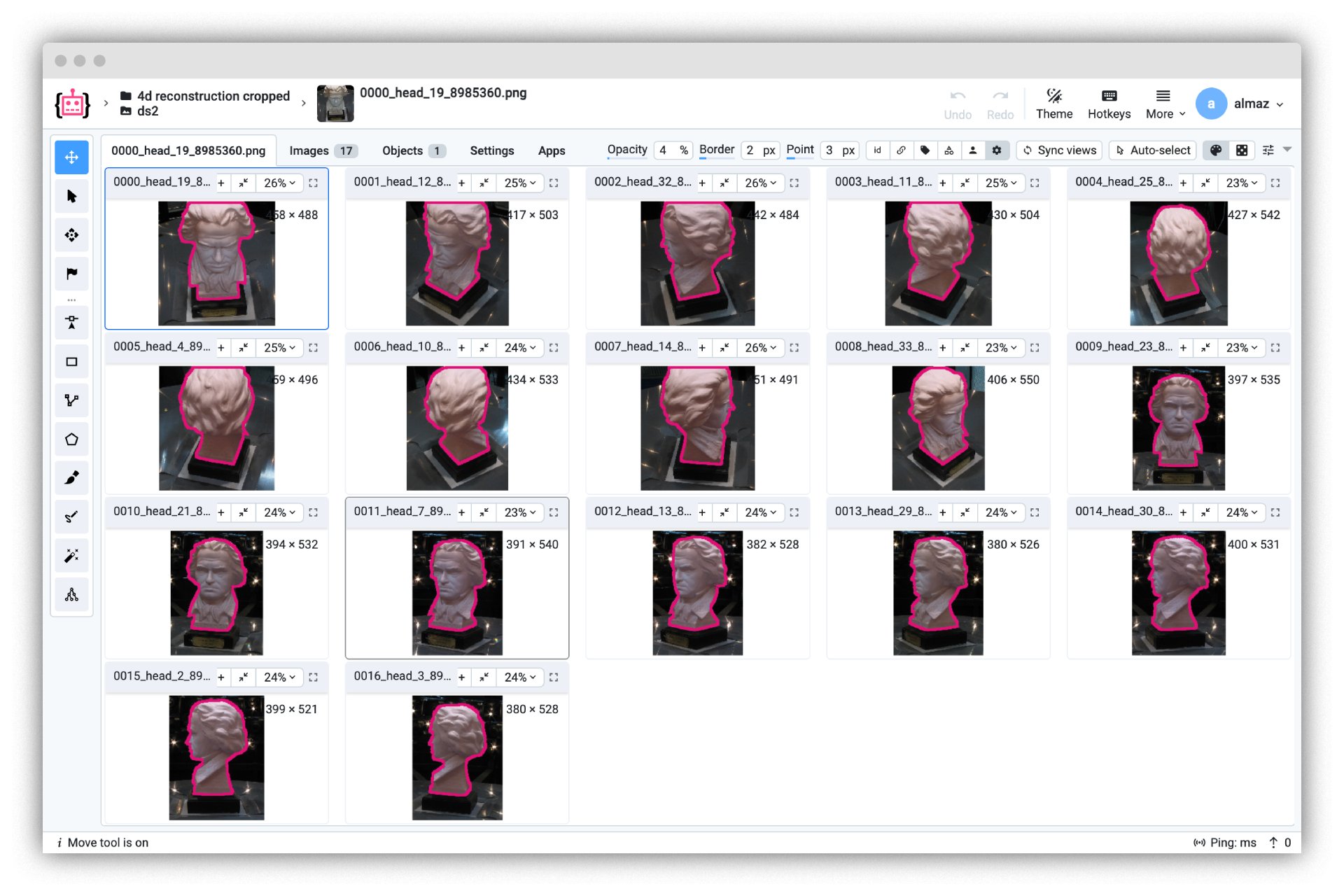Image resolution: width=1344 pixels, height=896 pixels.
Task: Toggle the tag labels display button
Action: coord(925,150)
